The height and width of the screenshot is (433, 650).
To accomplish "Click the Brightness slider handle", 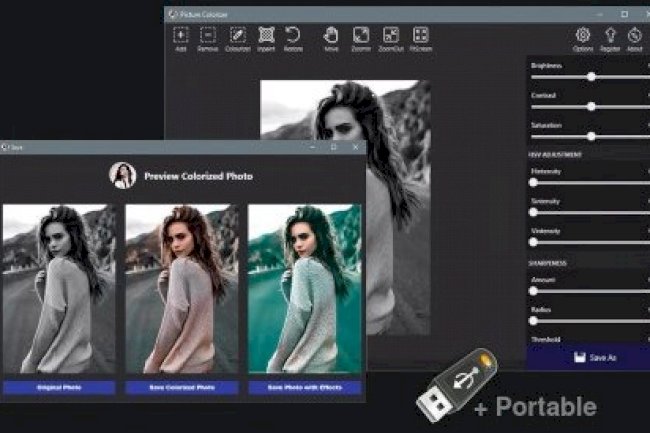I will (x=591, y=76).
